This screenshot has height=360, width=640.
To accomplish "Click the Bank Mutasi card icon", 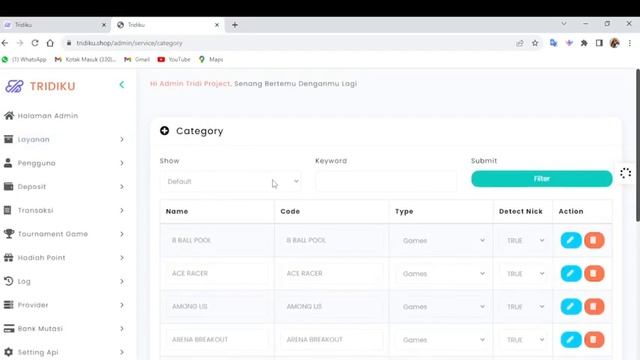I will click(x=9, y=329).
